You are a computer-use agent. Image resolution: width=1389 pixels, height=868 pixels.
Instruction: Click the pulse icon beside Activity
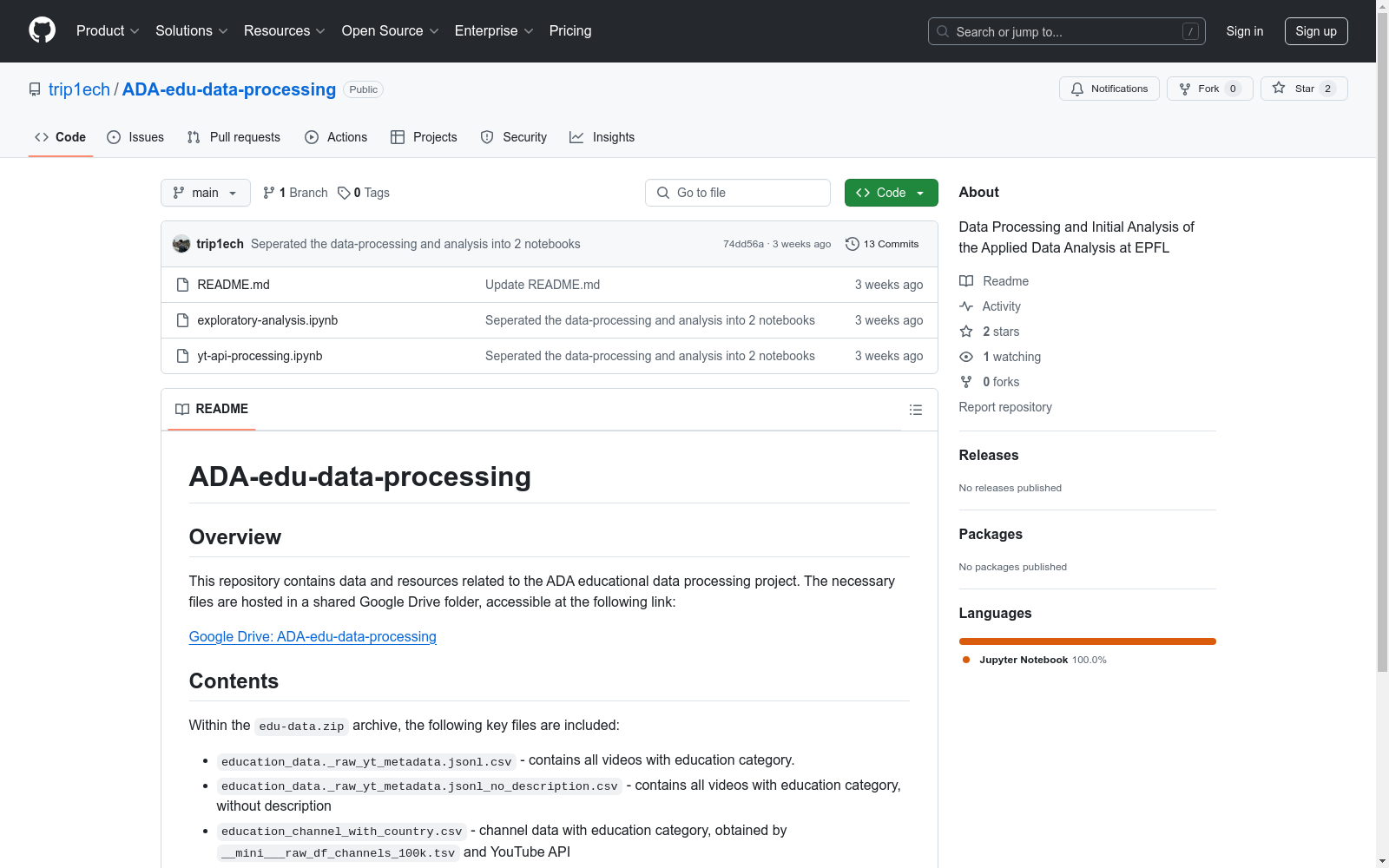(966, 306)
